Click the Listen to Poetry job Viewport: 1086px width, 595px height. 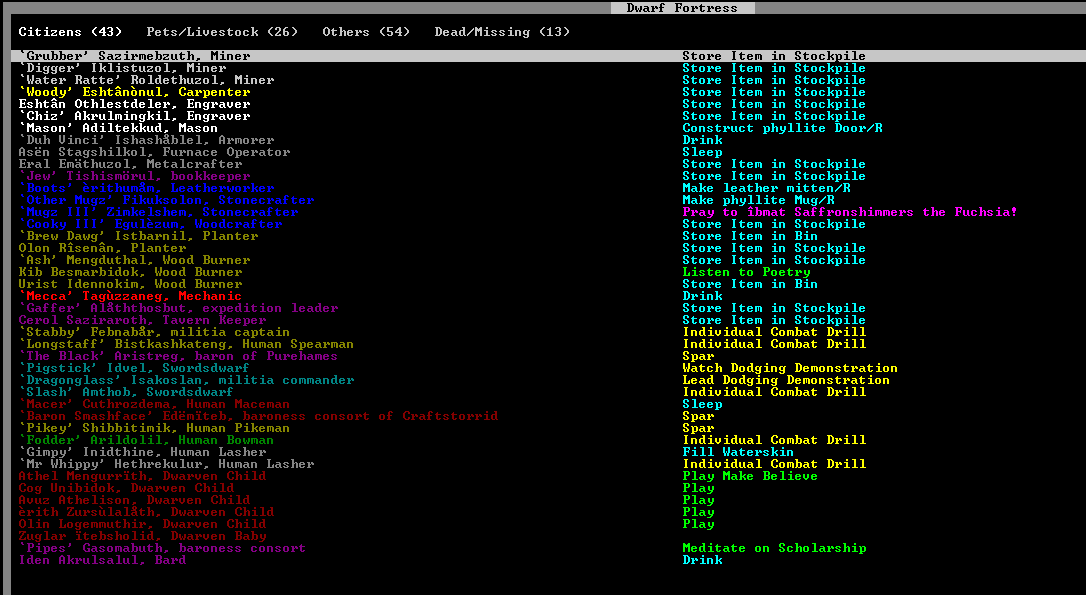[746, 272]
